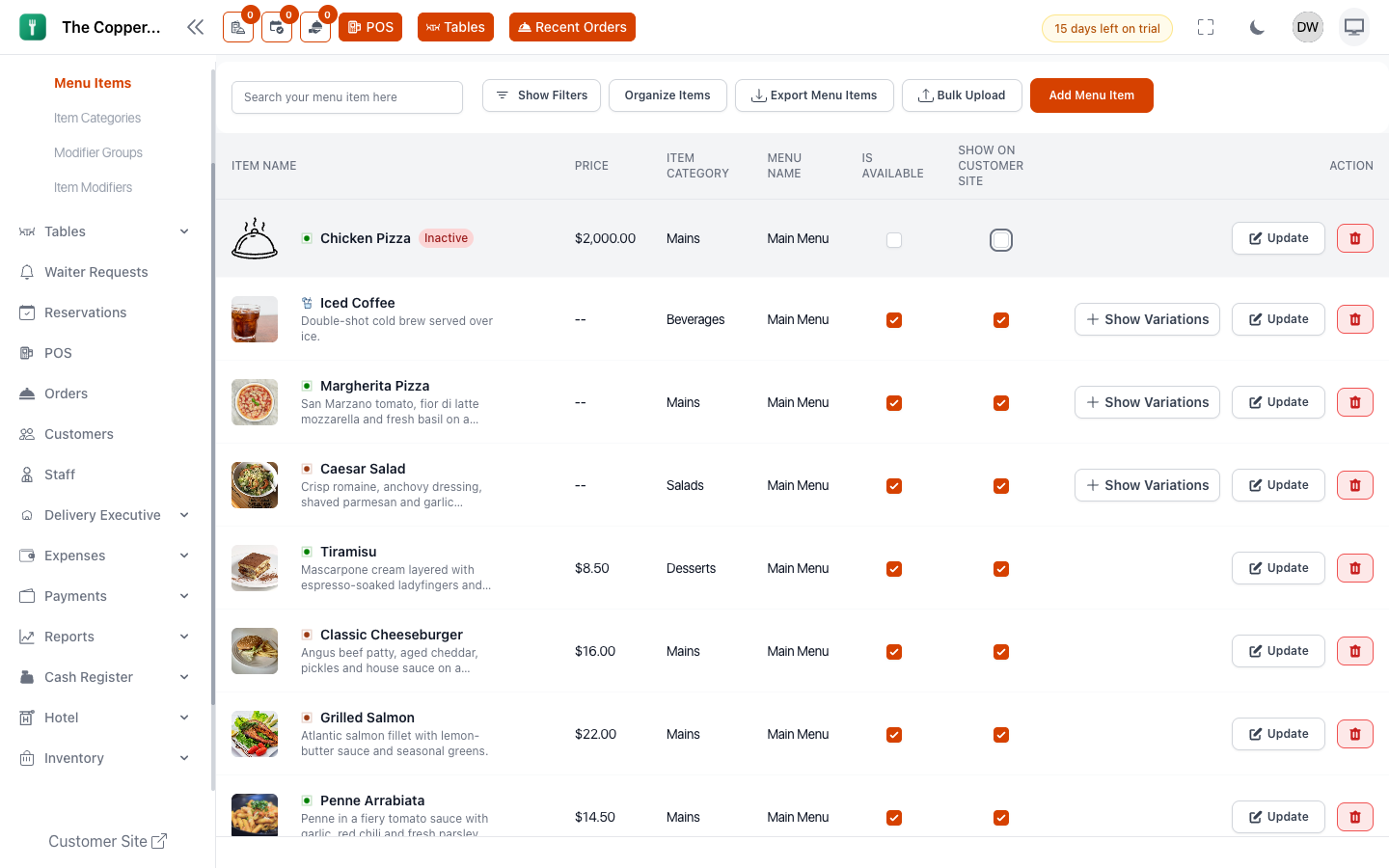Delete Margherita Pizza with trash icon
Viewport: 1389px width, 868px height.
click(x=1355, y=402)
